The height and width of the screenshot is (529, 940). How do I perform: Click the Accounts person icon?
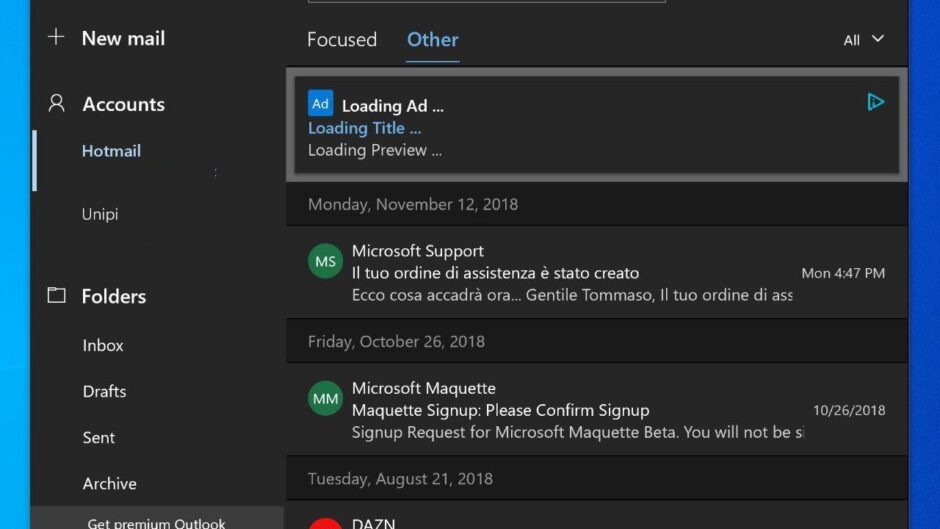point(56,103)
